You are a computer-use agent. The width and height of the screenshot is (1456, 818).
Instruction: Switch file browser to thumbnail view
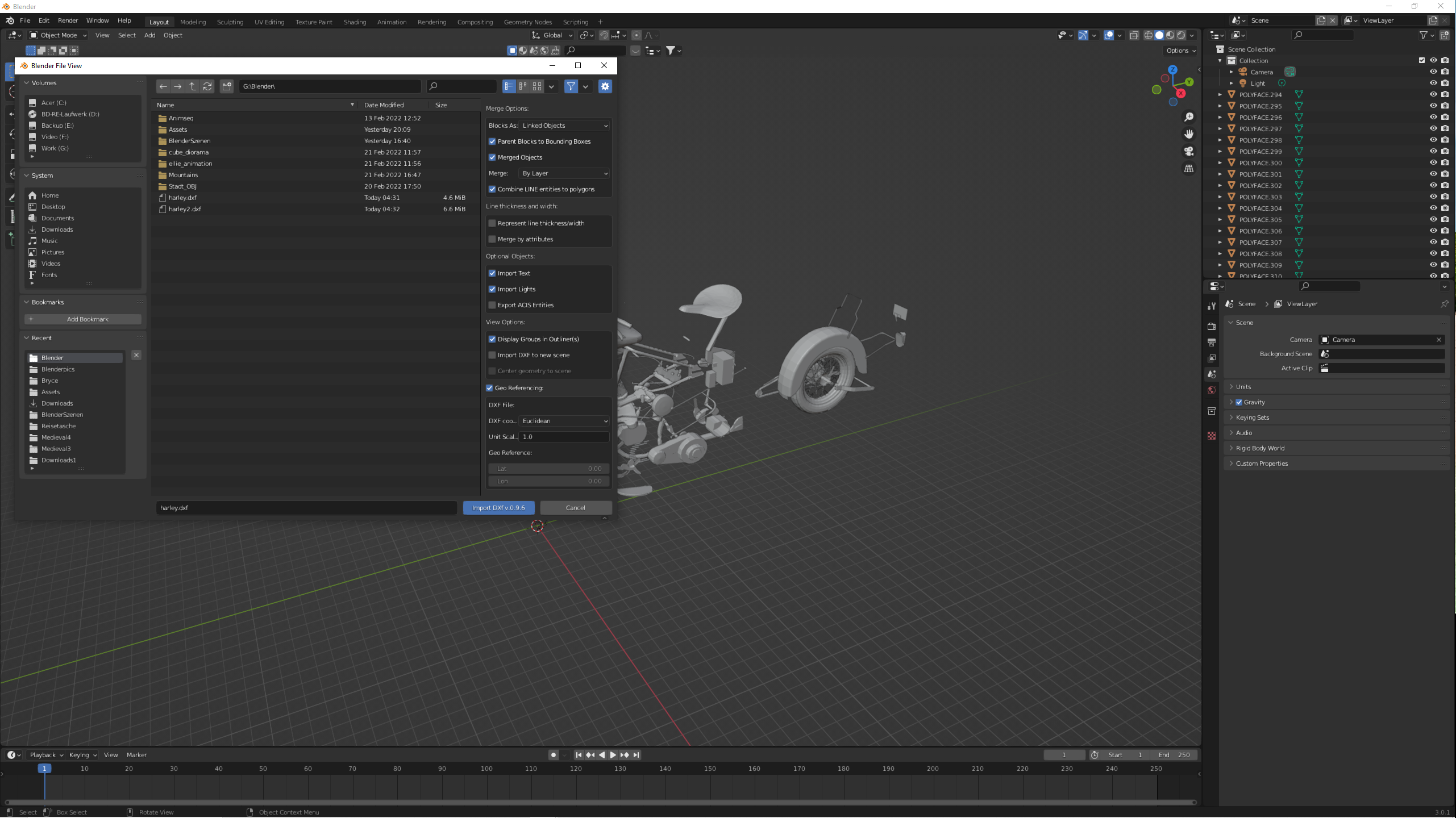(x=536, y=86)
